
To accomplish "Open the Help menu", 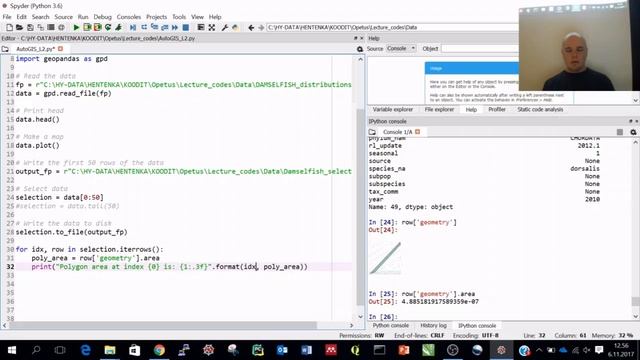I will [215, 17].
